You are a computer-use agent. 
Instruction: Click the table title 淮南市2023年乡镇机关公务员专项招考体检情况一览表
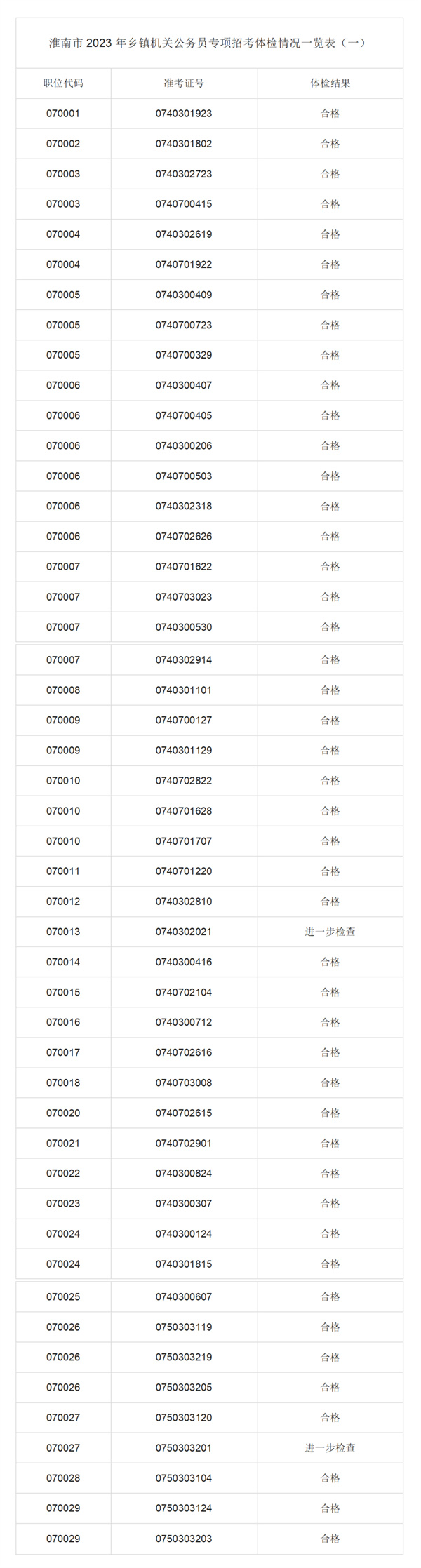coord(208,43)
